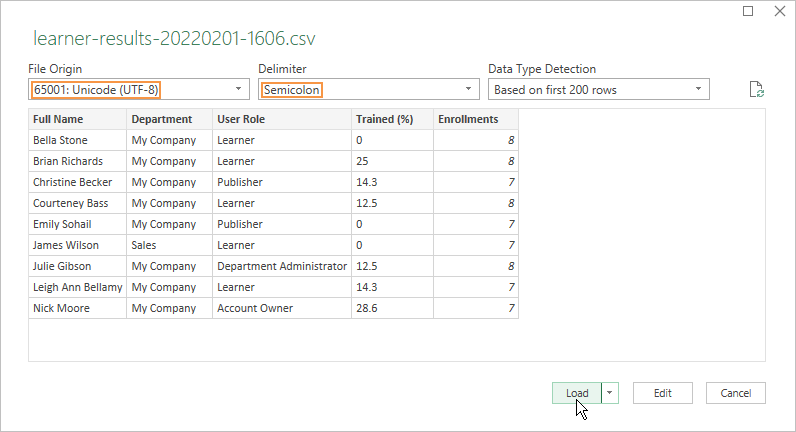Click the James Wilson cell

[x=78, y=245]
